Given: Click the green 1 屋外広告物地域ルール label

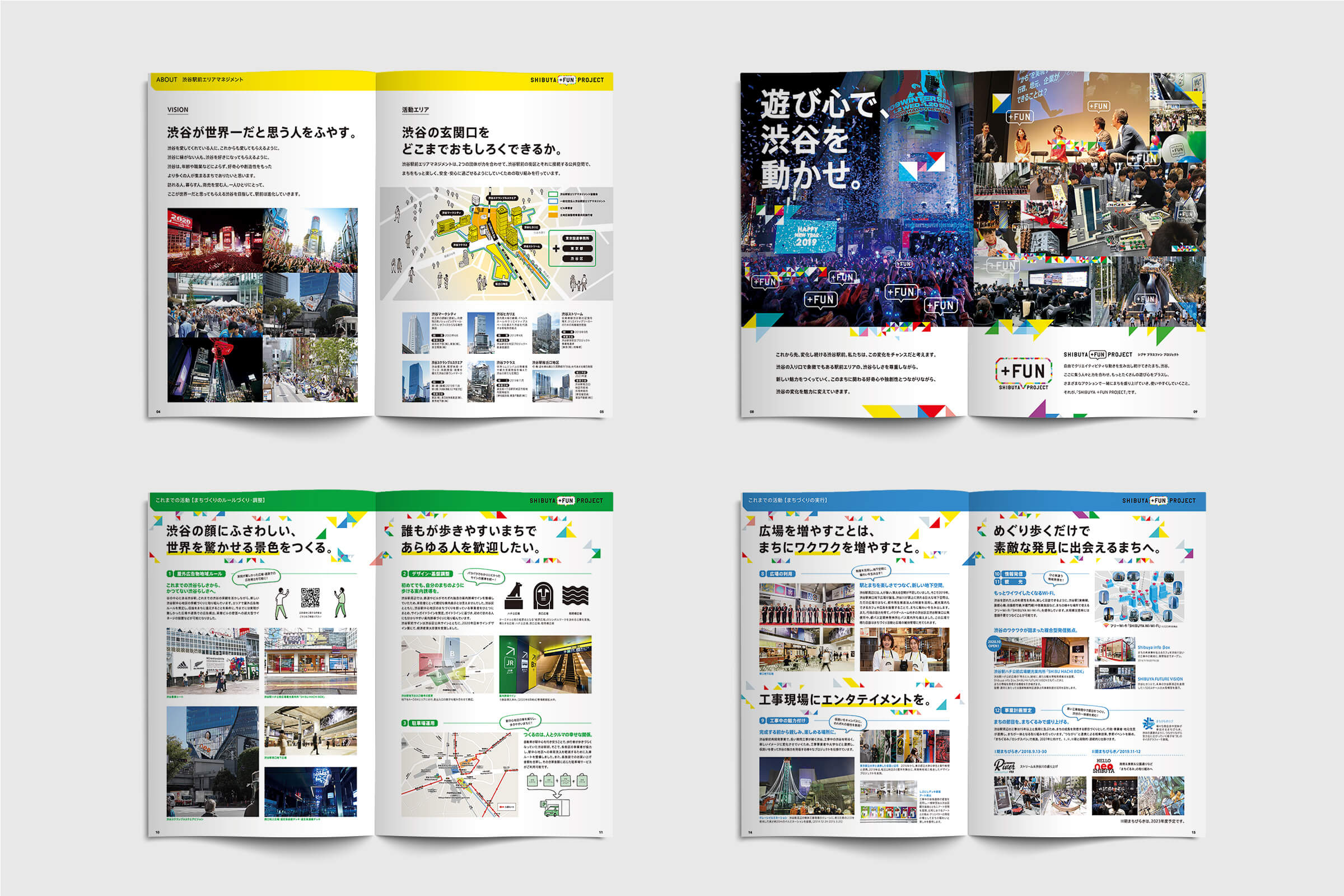Looking at the screenshot, I should [196, 573].
